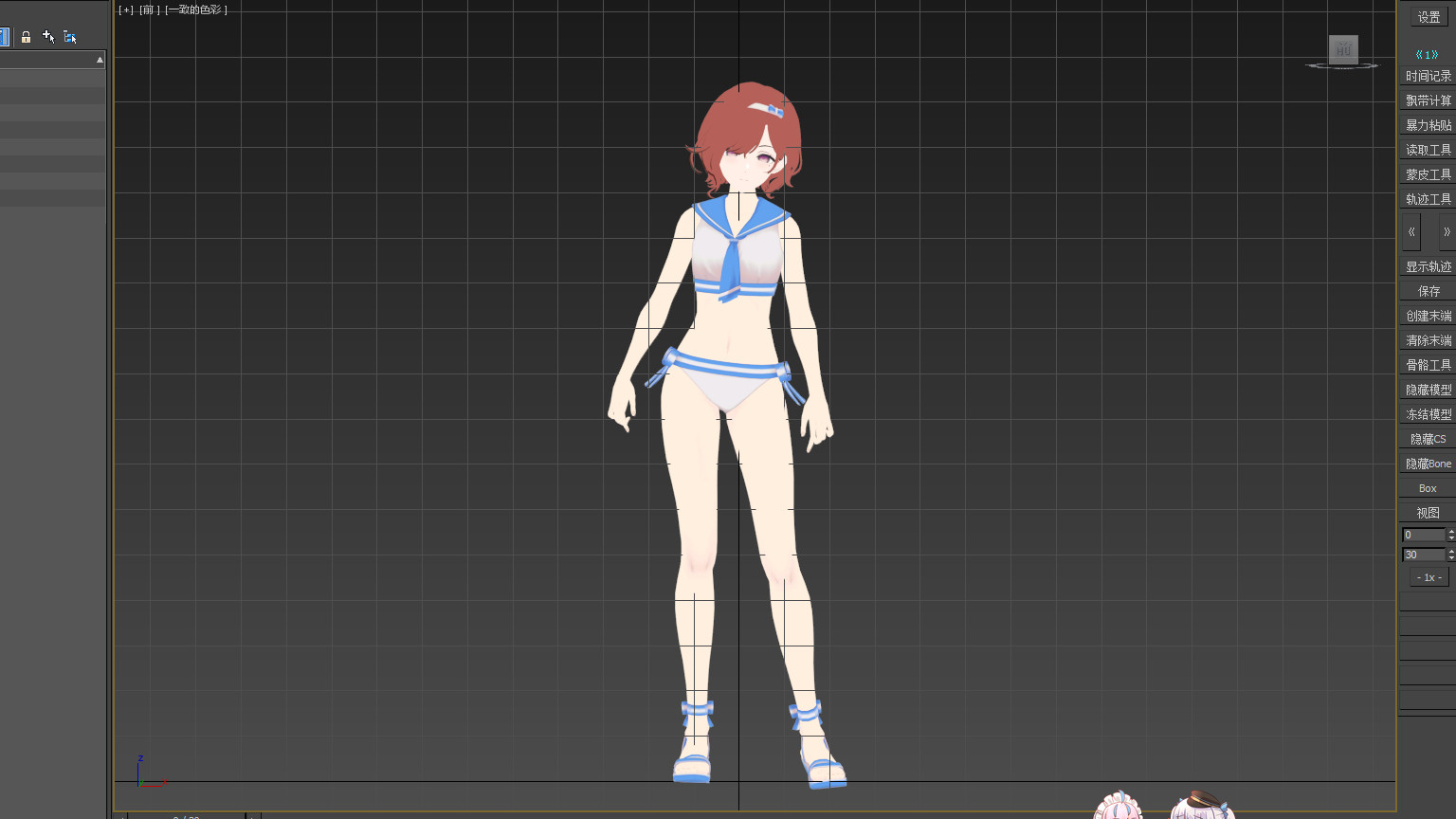Viewport: 1456px width, 819px height.
Task: Click the highlighted blue display icon at far left
Action: click(x=4, y=37)
